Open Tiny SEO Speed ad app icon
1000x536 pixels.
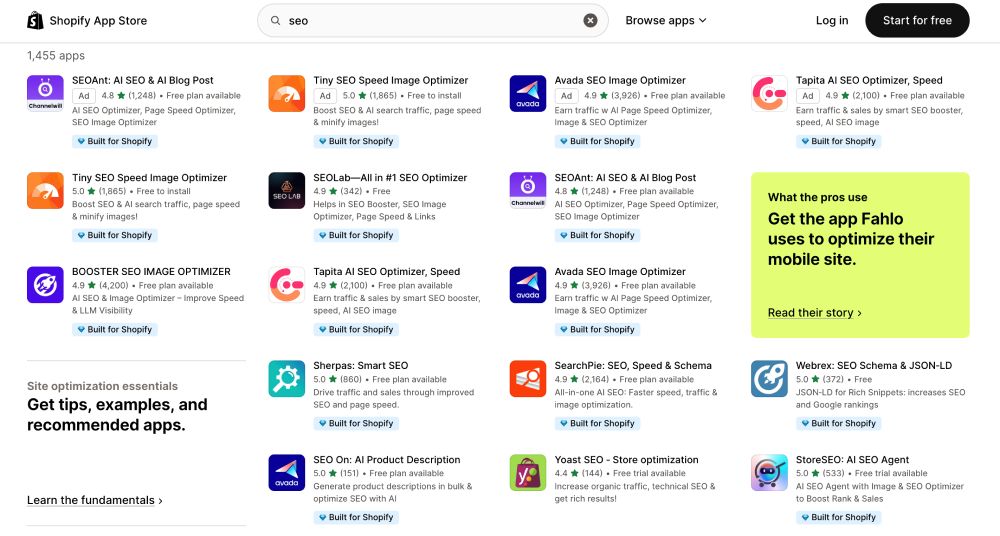tap(286, 93)
